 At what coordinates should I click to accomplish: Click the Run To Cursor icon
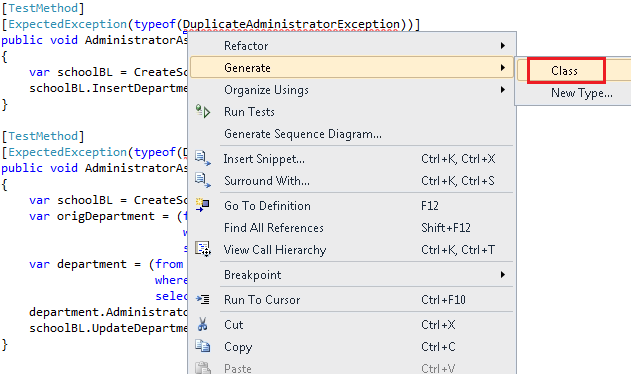[x=203, y=299]
